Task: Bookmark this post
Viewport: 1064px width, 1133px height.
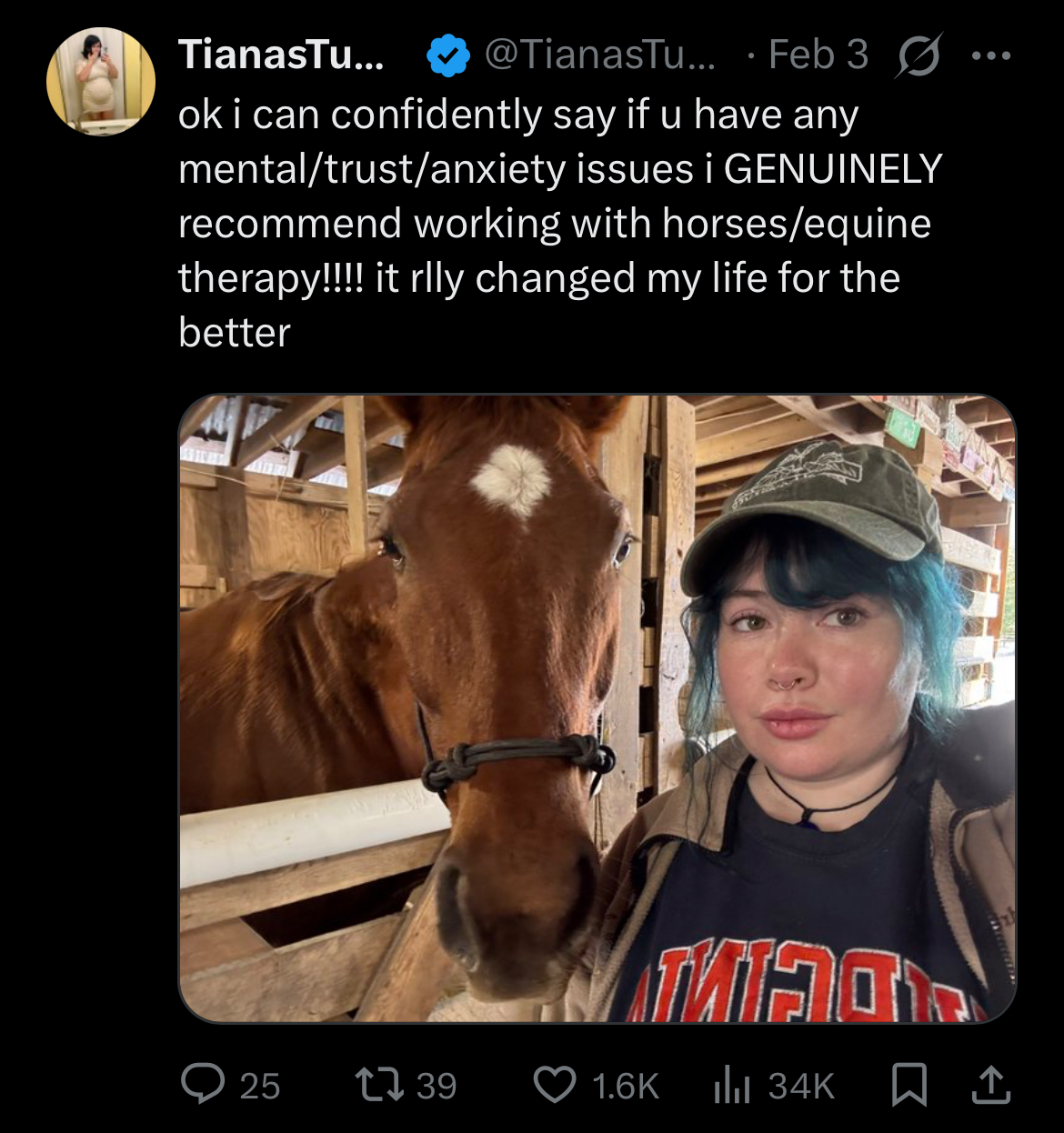Action: 908,1085
